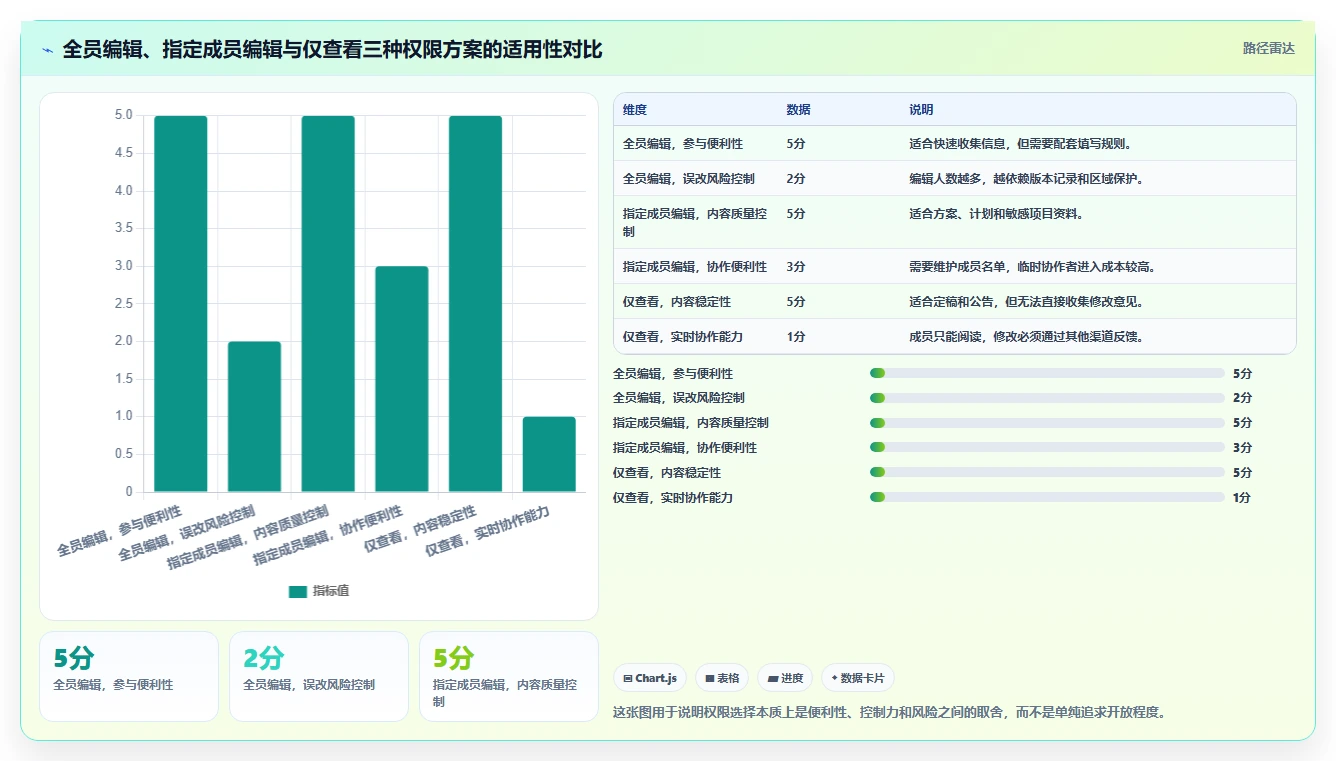Click the progress bar of 仅查看，实时协作能力
This screenshot has height=761, width=1336.
[1047, 497]
